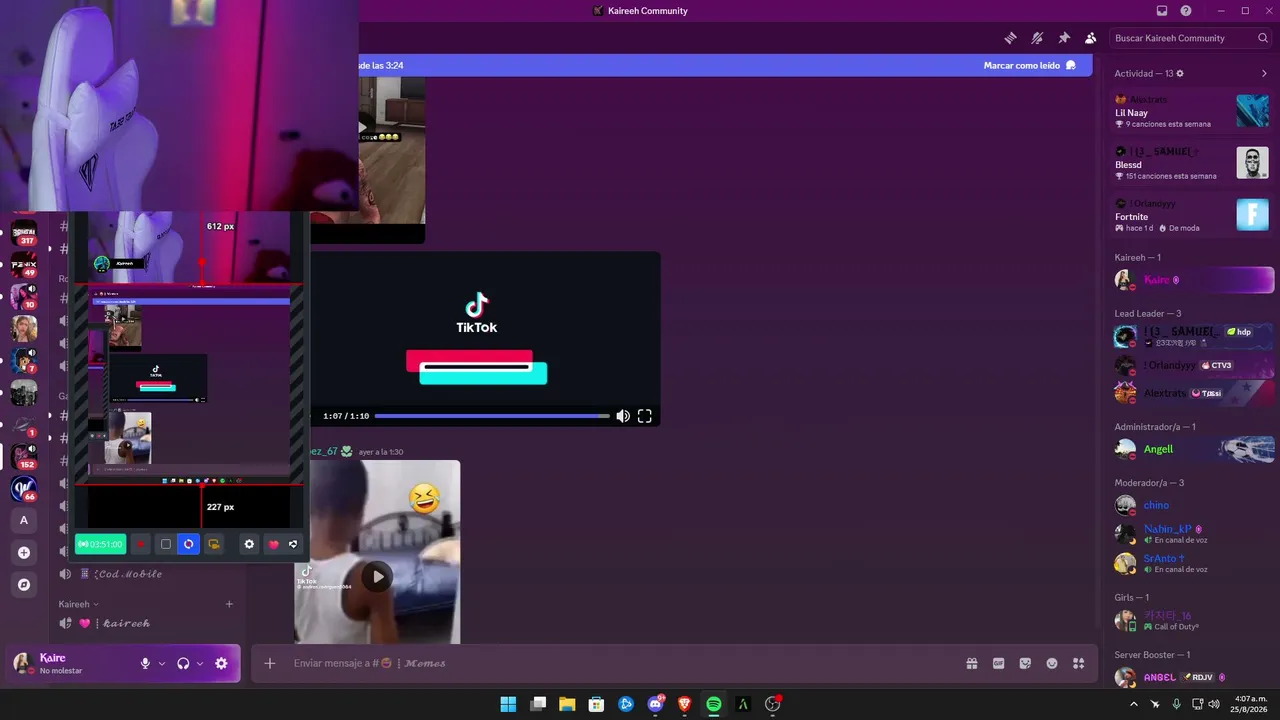Screen dimensions: 1280x720
Task: Toggle channel notification mute bell
Action: click(x=1037, y=38)
